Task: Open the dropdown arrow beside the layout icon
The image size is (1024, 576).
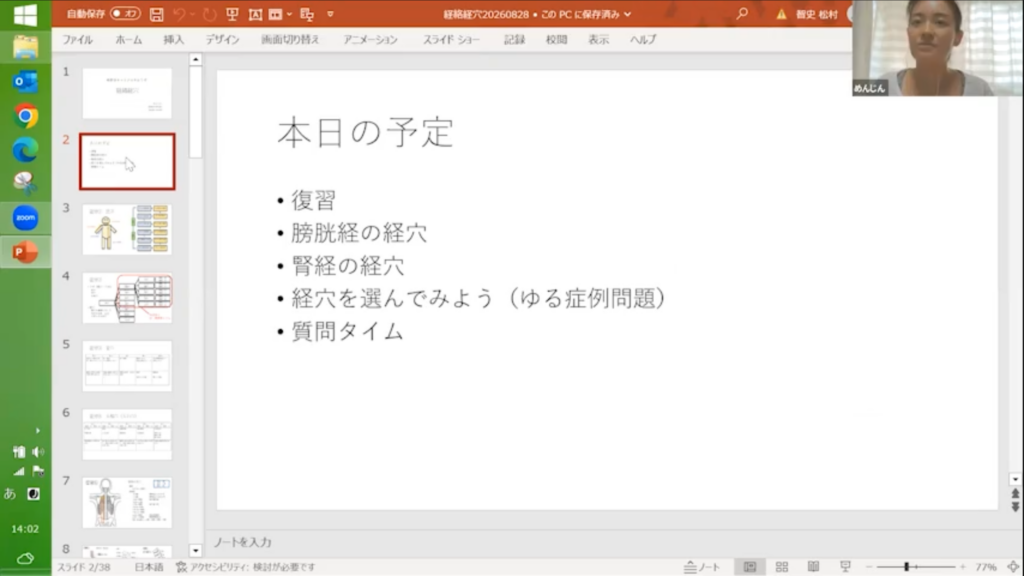Action: tap(289, 14)
